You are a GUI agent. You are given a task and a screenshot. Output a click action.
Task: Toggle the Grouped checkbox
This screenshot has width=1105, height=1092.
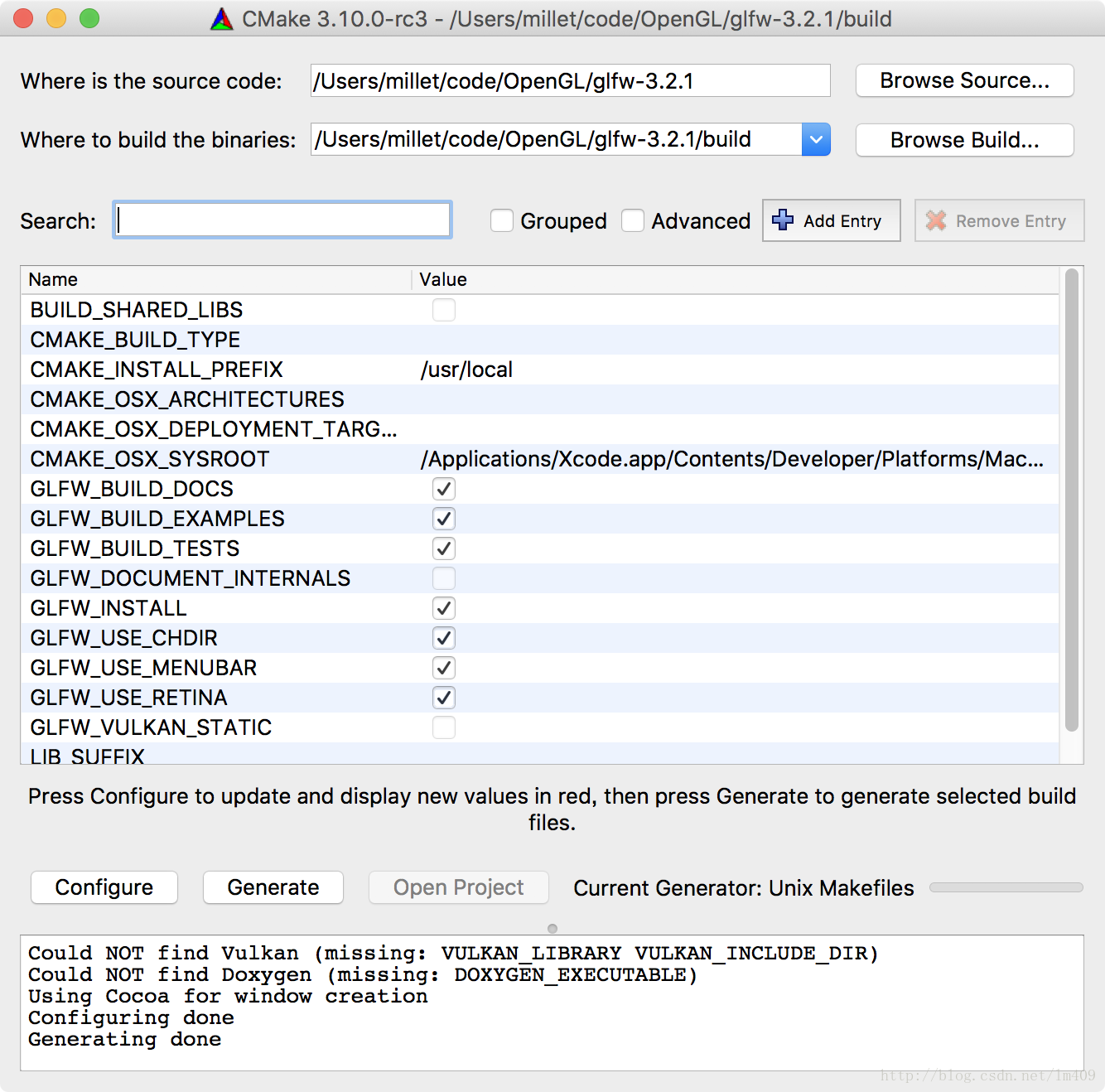[x=502, y=220]
